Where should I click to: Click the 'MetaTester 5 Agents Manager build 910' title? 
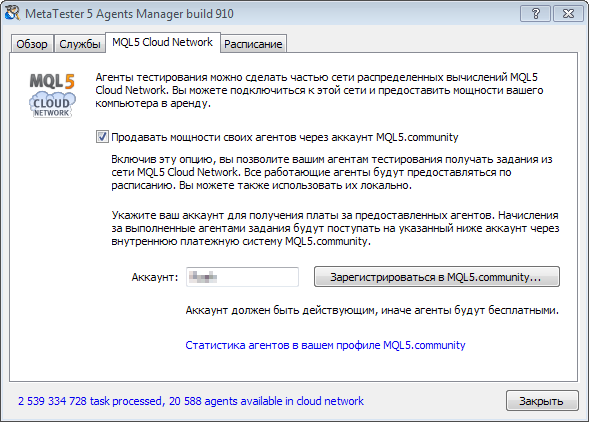[129, 14]
